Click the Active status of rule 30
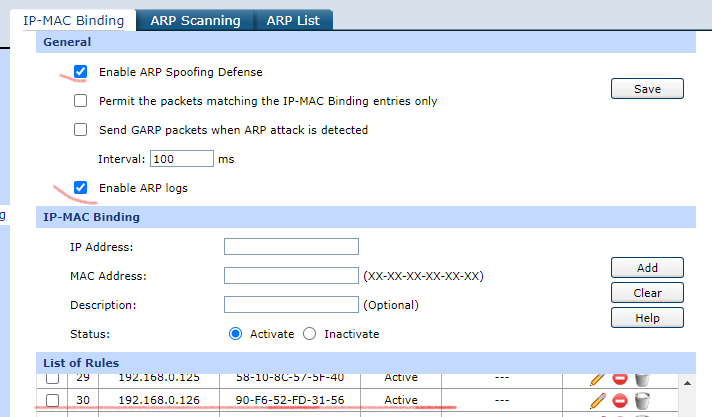712x417 pixels. pos(401,400)
